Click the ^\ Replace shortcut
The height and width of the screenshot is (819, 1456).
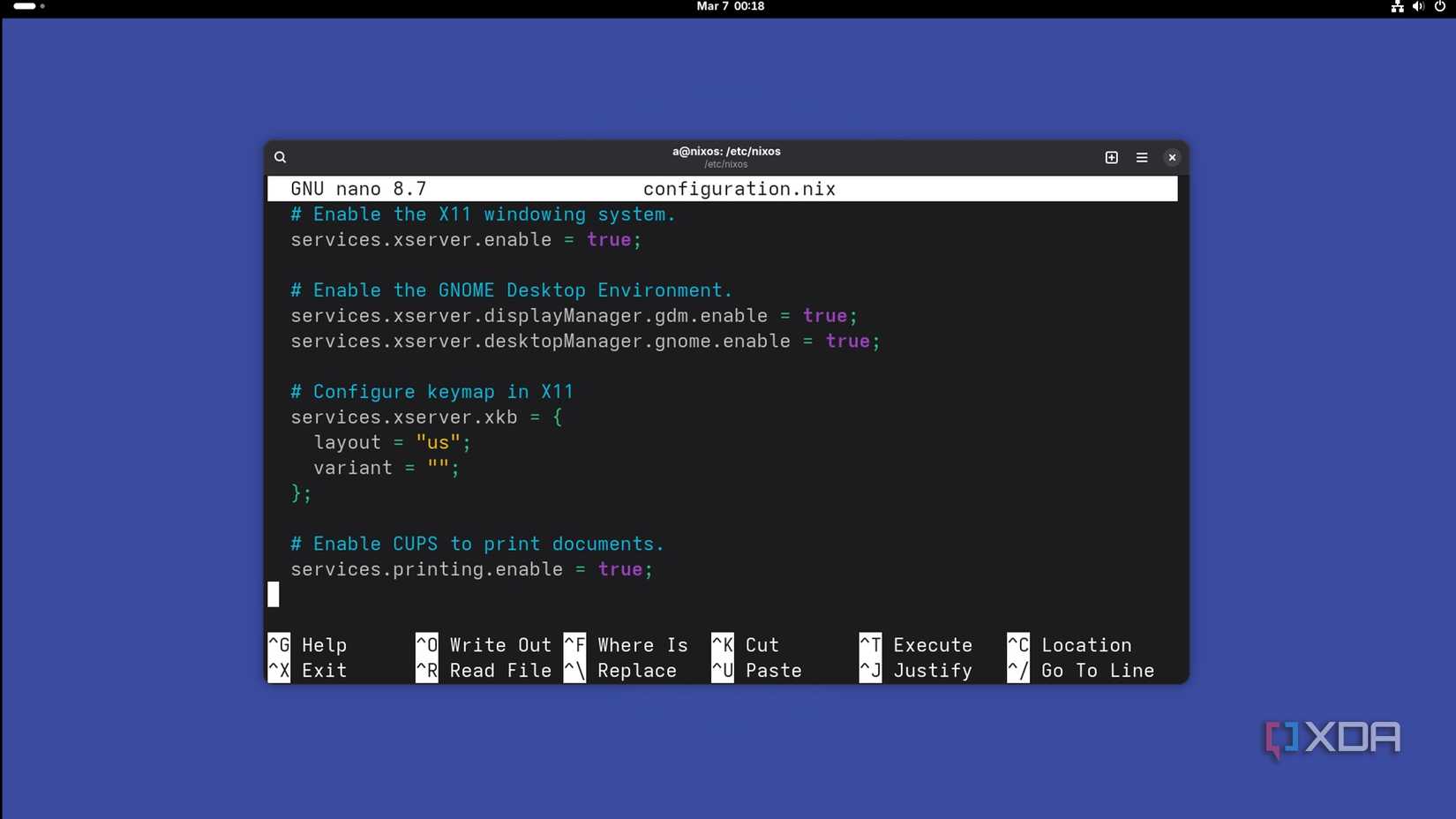pos(620,671)
